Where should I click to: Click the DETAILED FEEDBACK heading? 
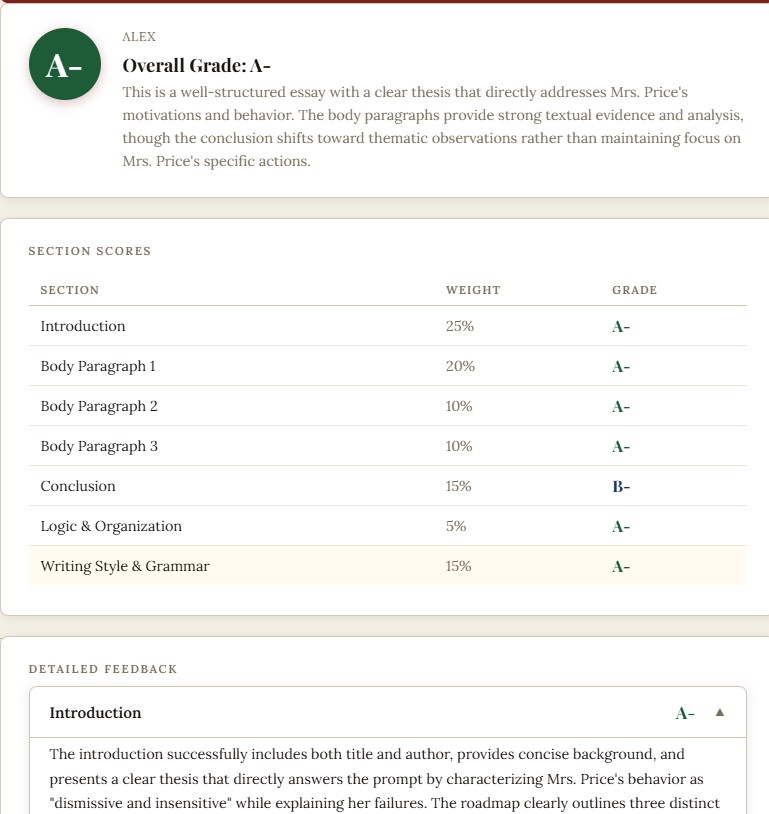[x=103, y=669]
